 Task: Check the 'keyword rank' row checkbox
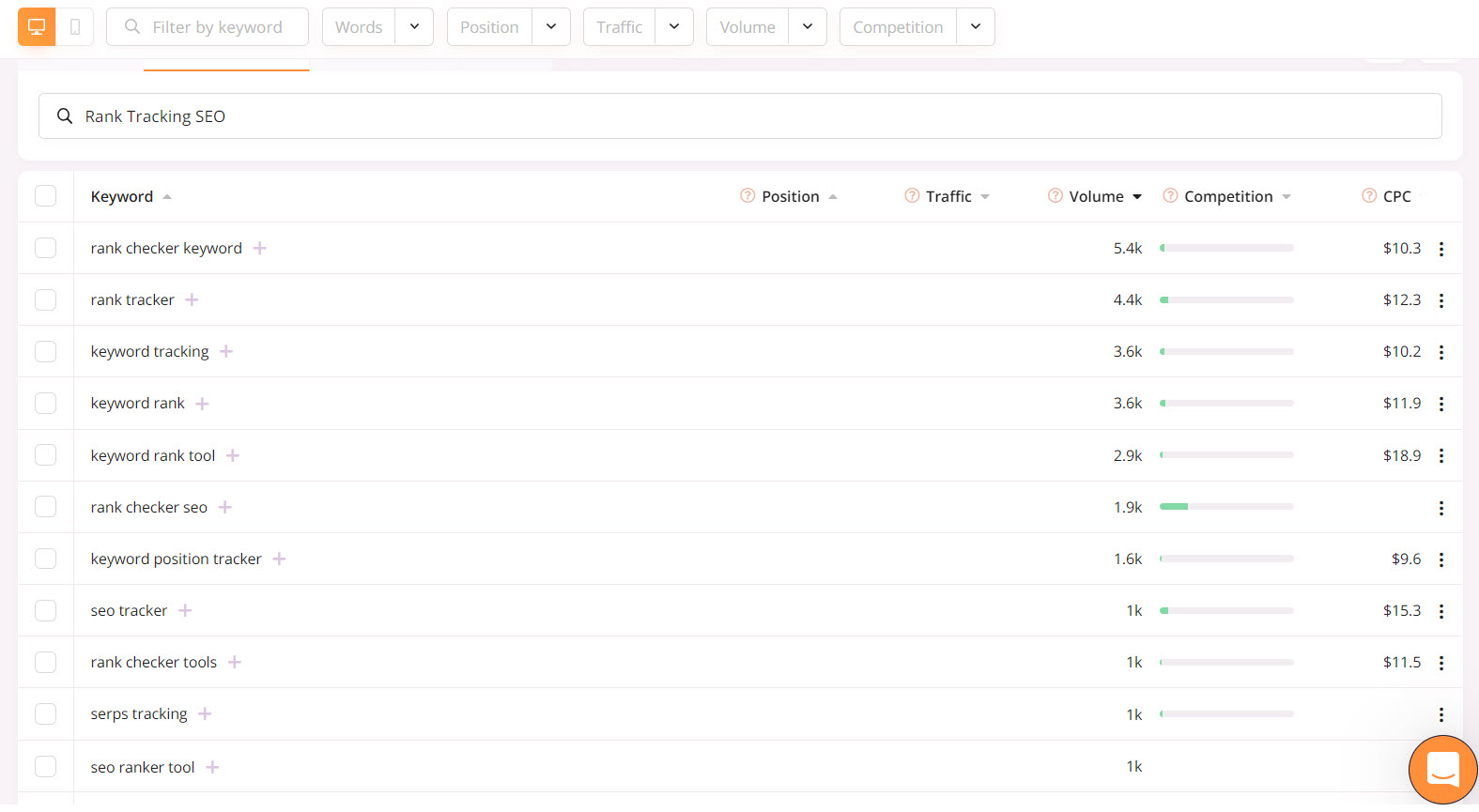point(45,403)
